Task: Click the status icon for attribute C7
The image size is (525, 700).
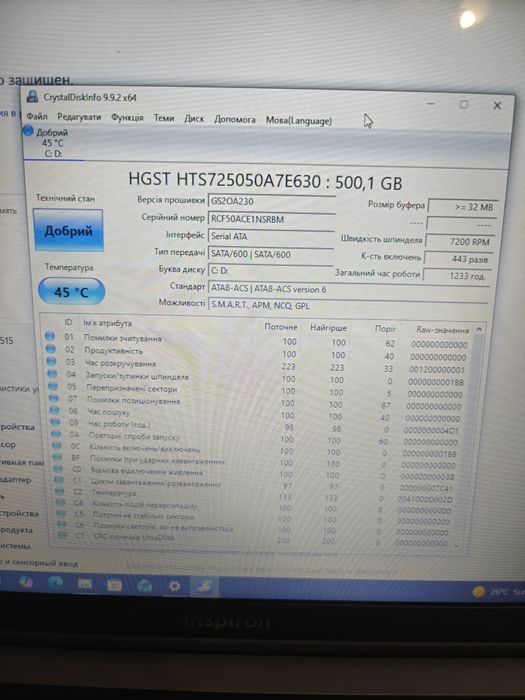Action: coord(62,534)
